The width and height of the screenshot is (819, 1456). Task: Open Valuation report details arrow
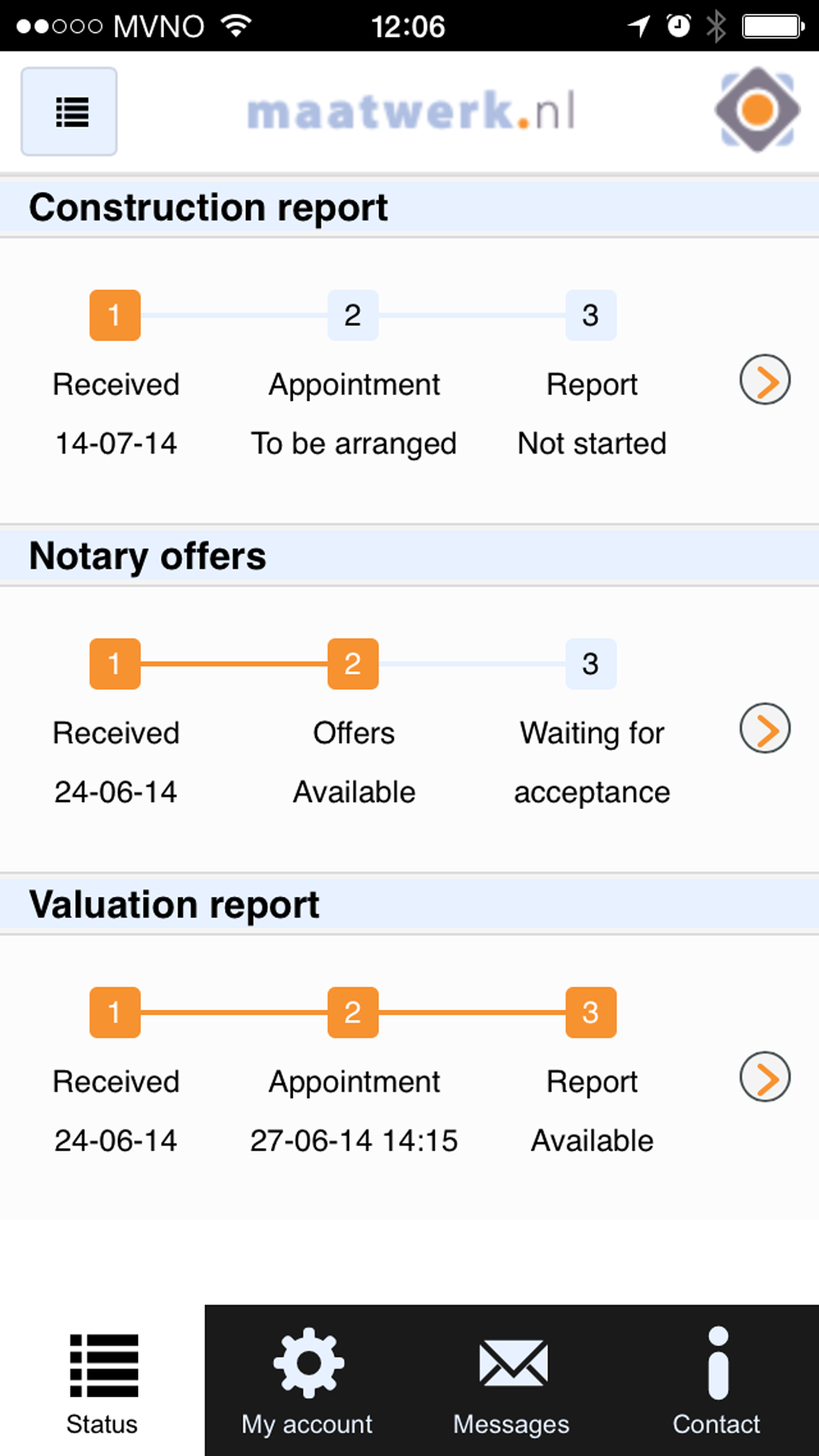pyautogui.click(x=765, y=1077)
